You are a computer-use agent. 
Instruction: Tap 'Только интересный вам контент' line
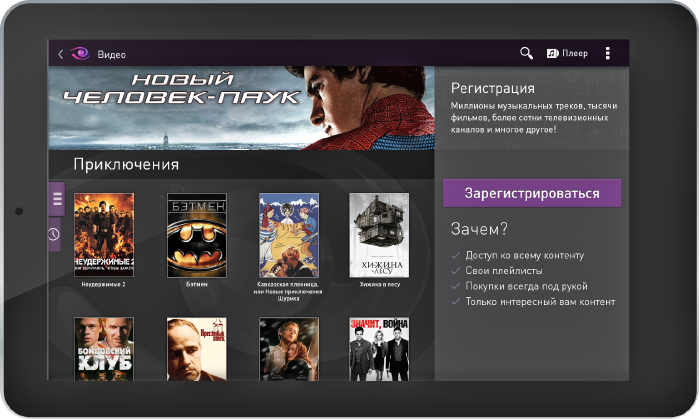540,302
